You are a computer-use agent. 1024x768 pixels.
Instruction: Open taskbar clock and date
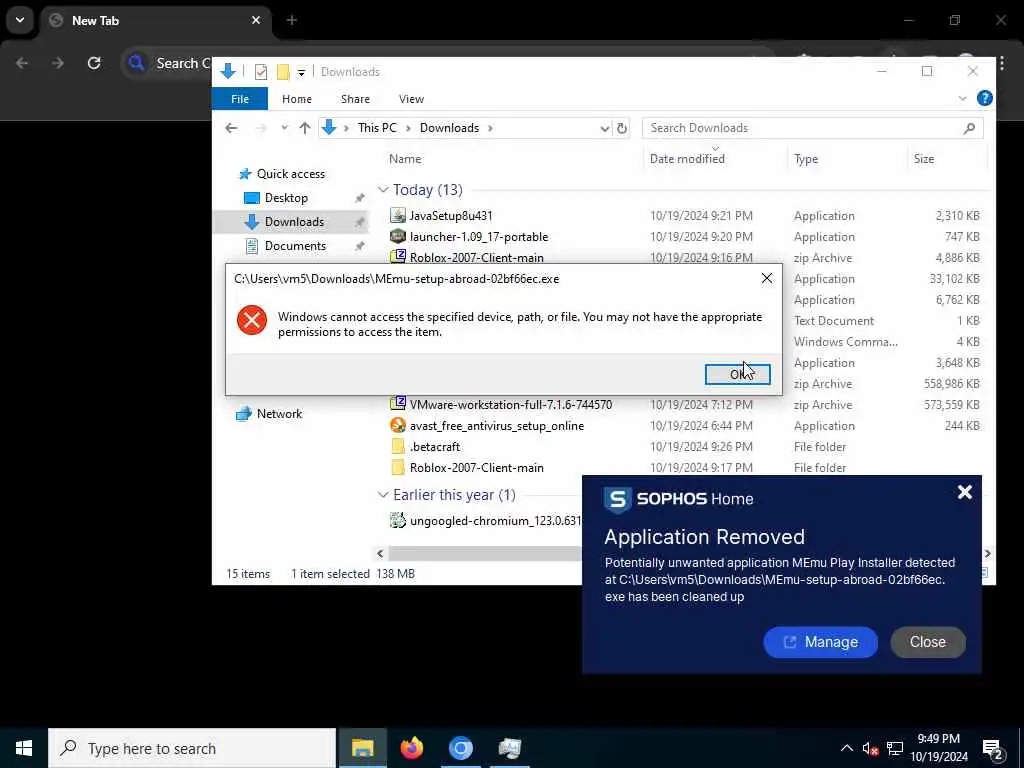tap(938, 748)
